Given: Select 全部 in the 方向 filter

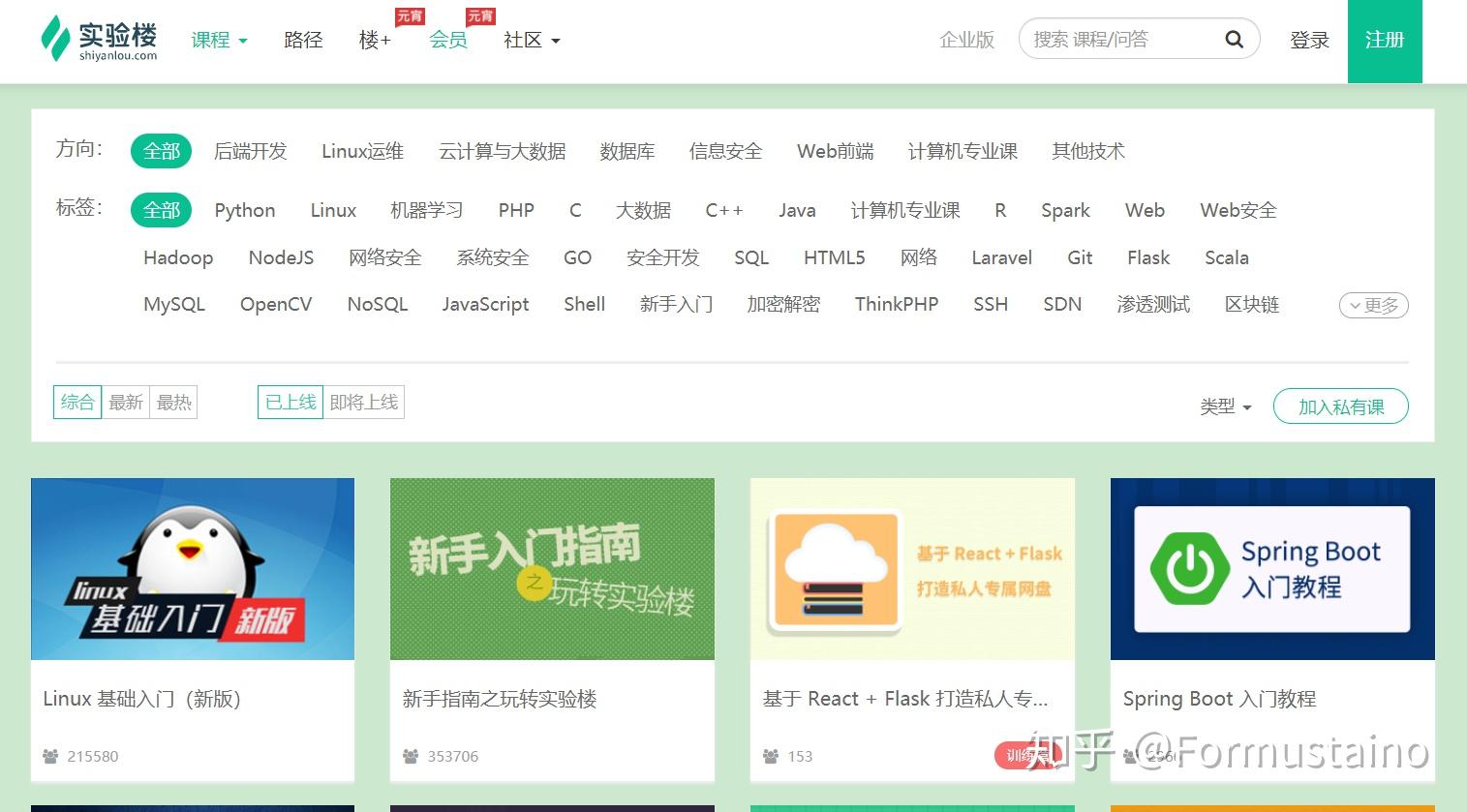Looking at the screenshot, I should click(x=162, y=151).
